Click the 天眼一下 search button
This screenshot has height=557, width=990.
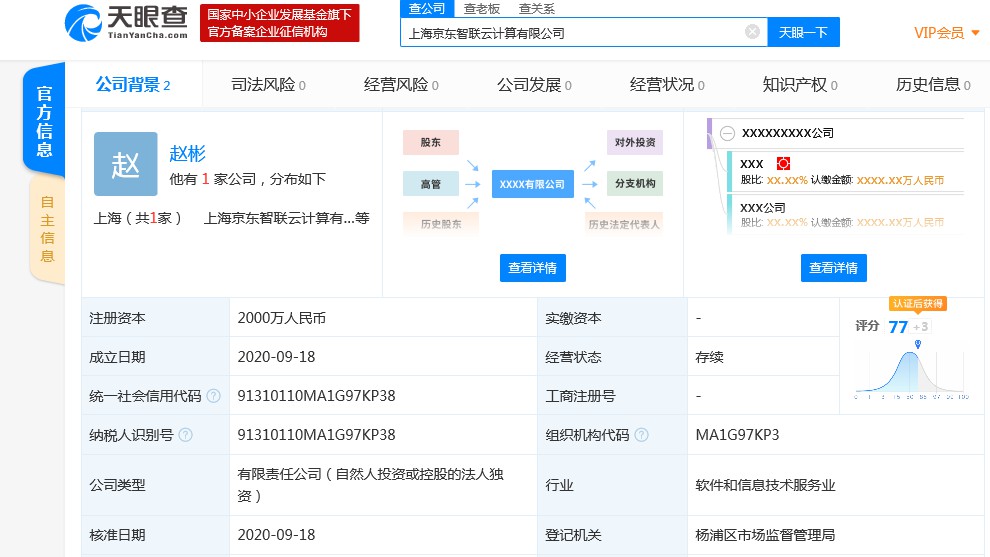pos(803,32)
